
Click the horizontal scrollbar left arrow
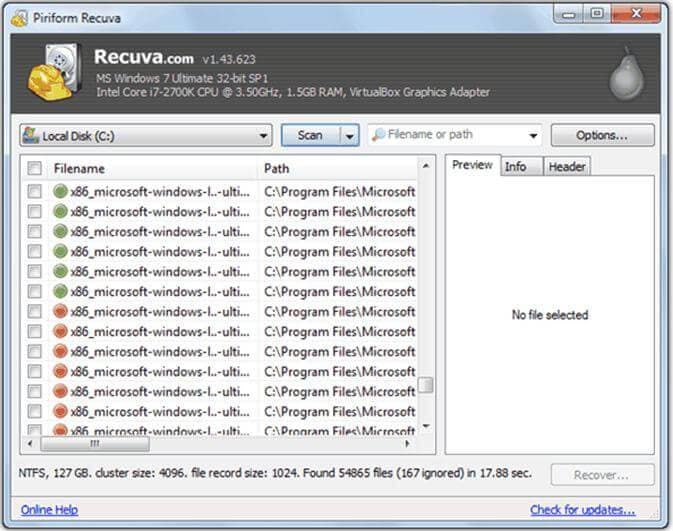click(30, 443)
